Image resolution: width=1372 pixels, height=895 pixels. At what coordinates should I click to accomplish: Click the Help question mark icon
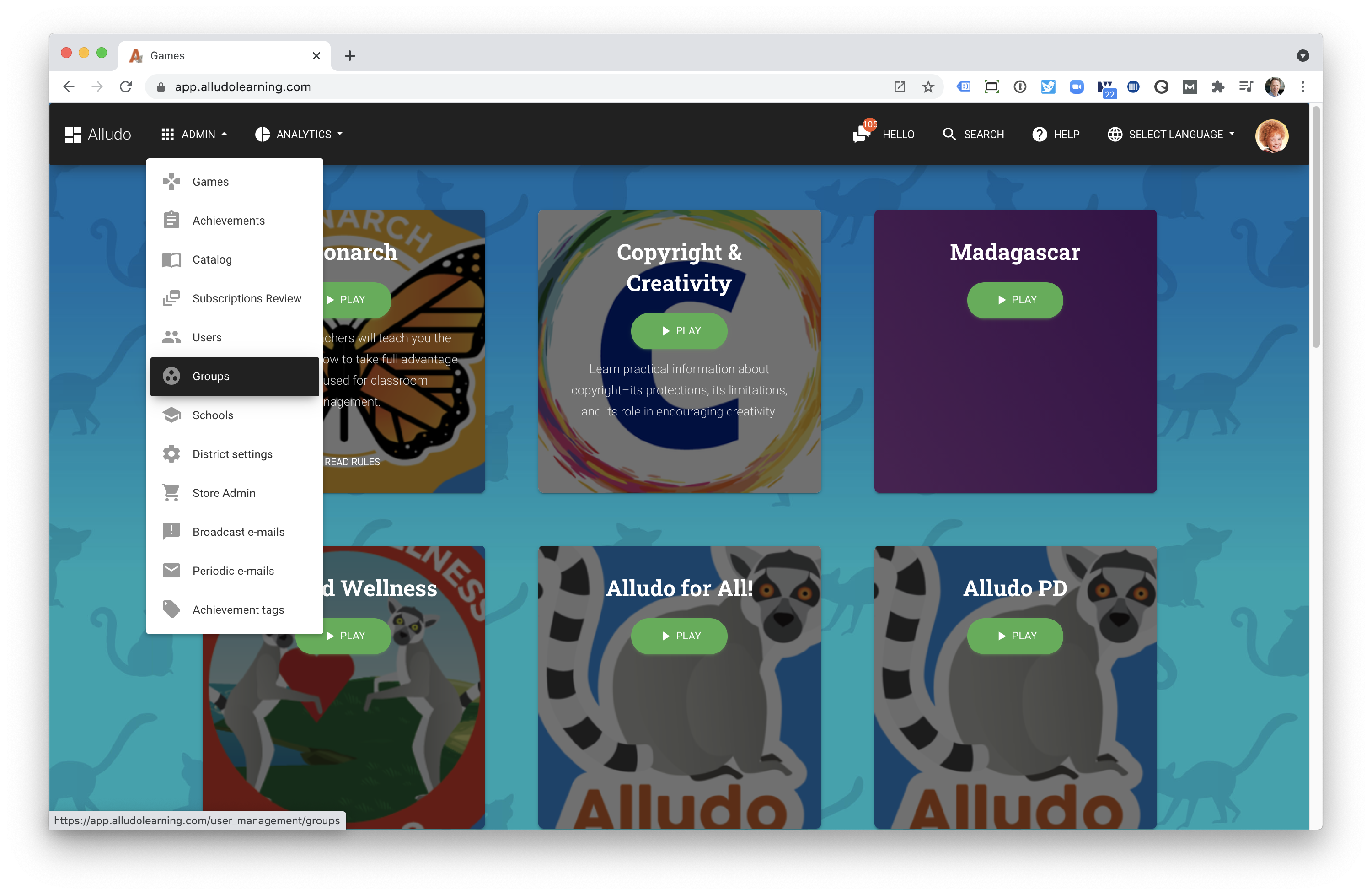[x=1040, y=135]
